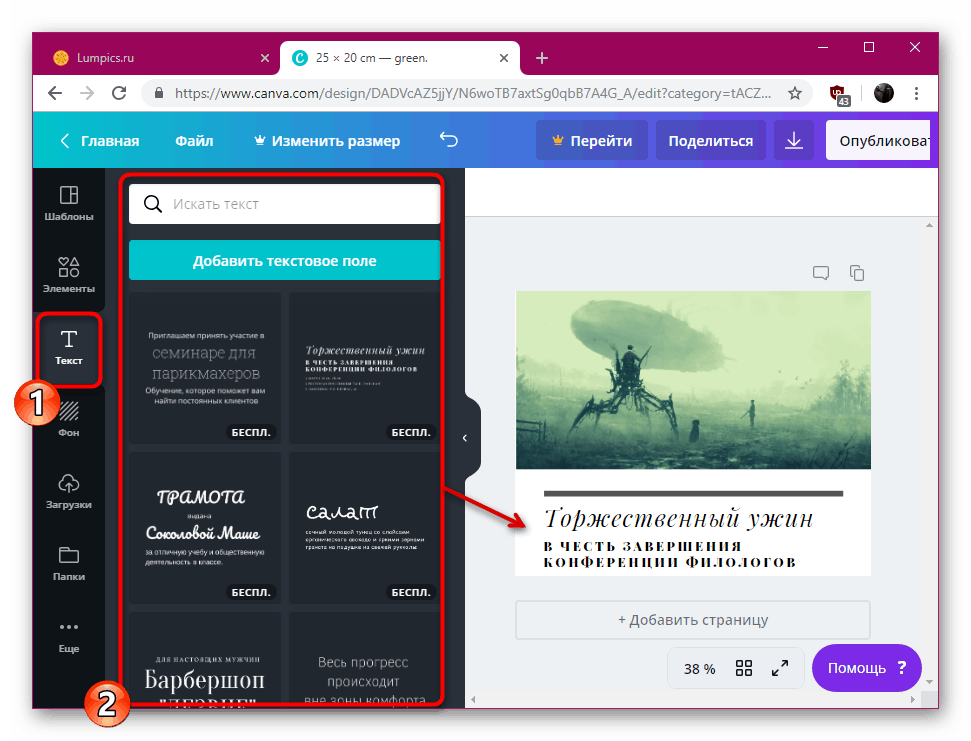Click the undo arrow in the header
The height and width of the screenshot is (741, 971).
click(449, 141)
